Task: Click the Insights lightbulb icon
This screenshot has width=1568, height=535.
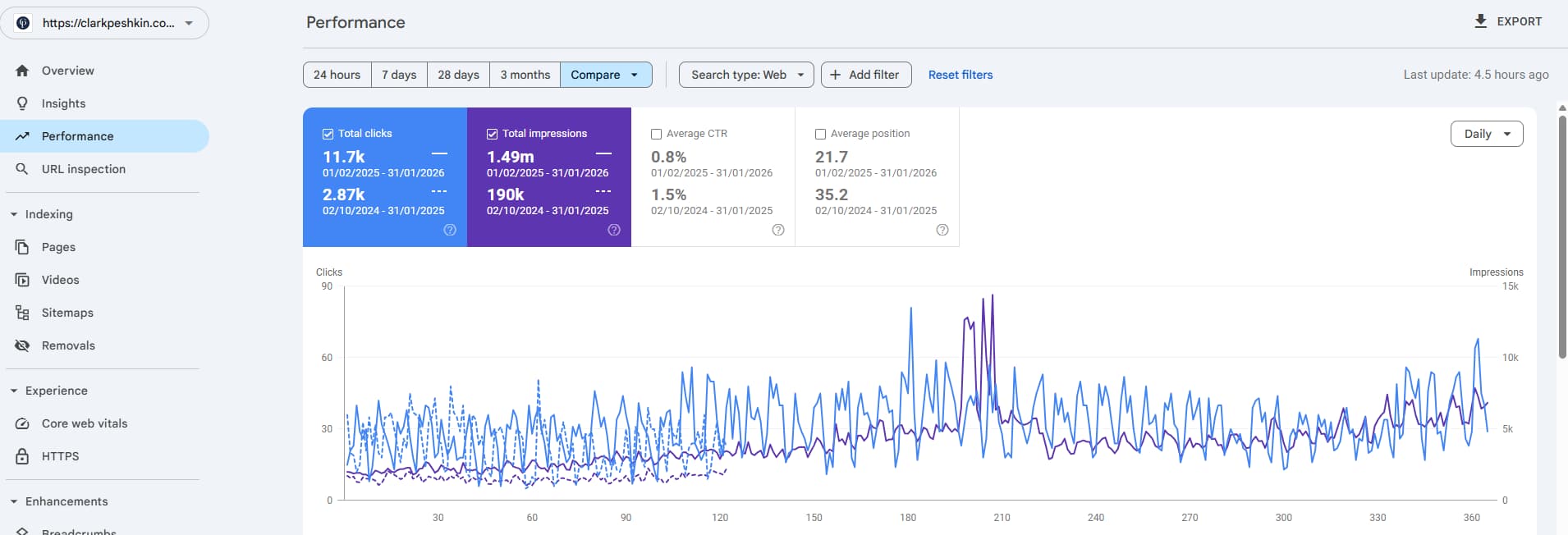Action: [22, 103]
